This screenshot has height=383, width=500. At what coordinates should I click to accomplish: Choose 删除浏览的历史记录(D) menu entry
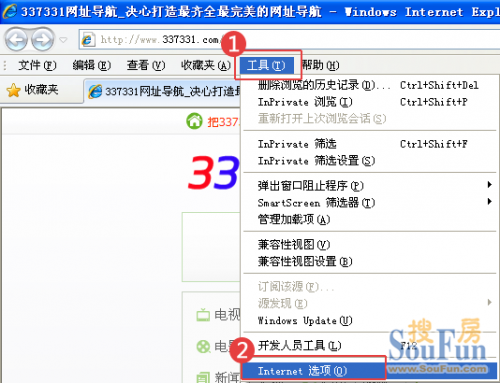pyautogui.click(x=370, y=85)
